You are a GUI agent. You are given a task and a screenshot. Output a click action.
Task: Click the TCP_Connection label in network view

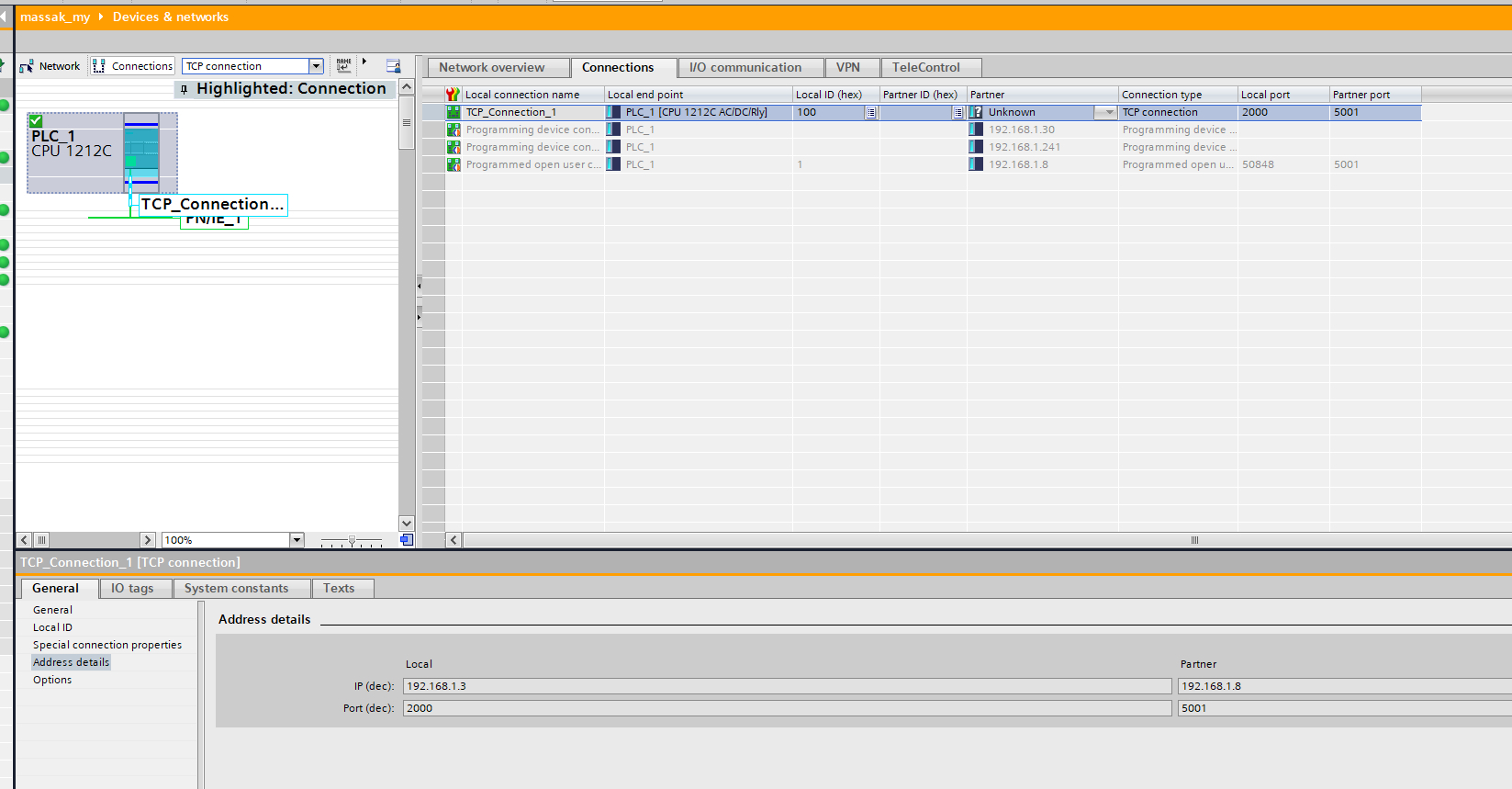(212, 204)
